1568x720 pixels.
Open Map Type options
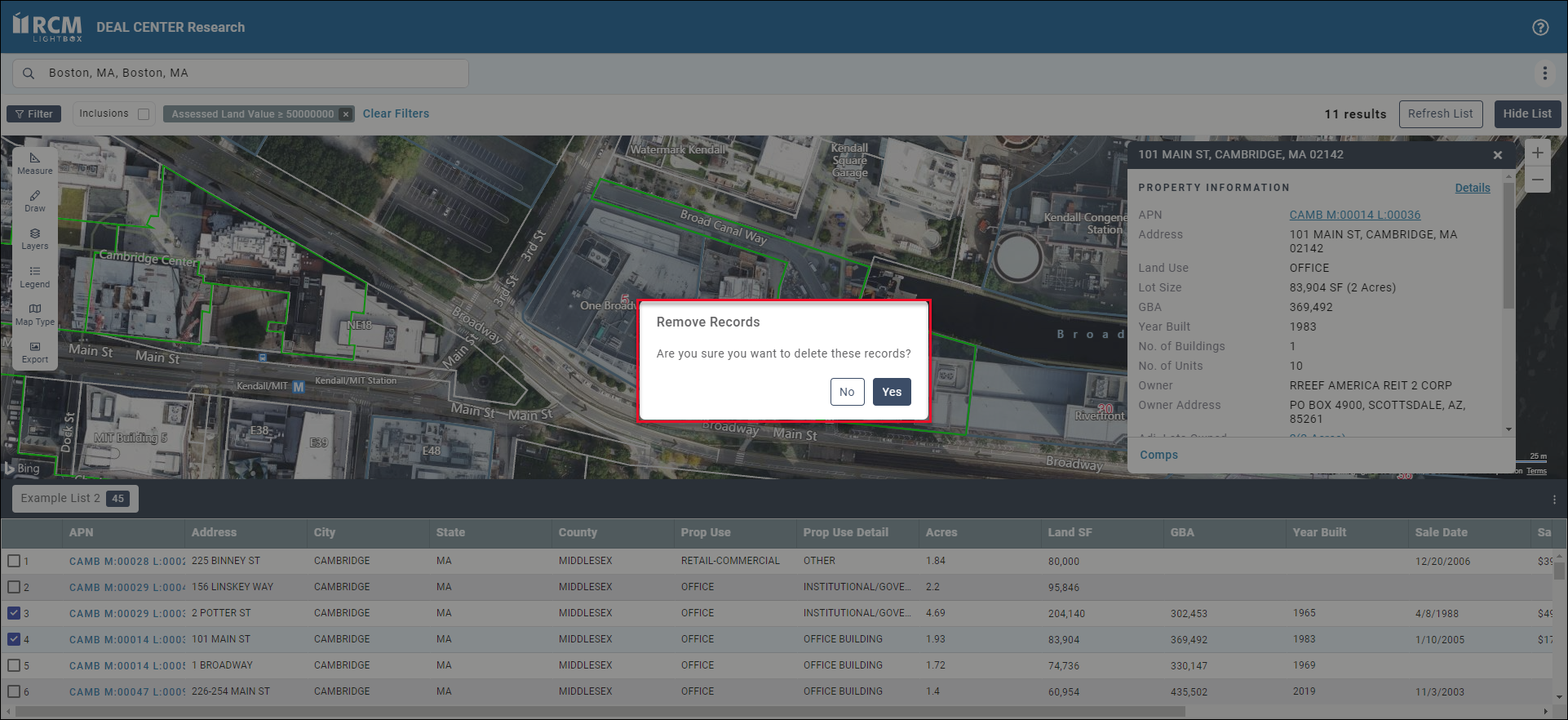pyautogui.click(x=34, y=314)
